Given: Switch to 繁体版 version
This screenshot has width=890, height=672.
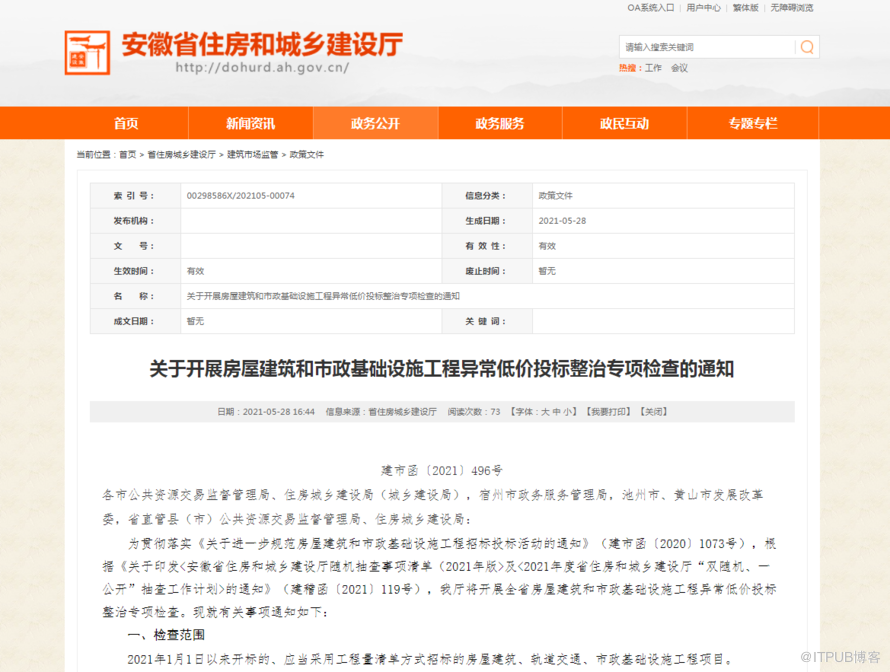Looking at the screenshot, I should [746, 8].
